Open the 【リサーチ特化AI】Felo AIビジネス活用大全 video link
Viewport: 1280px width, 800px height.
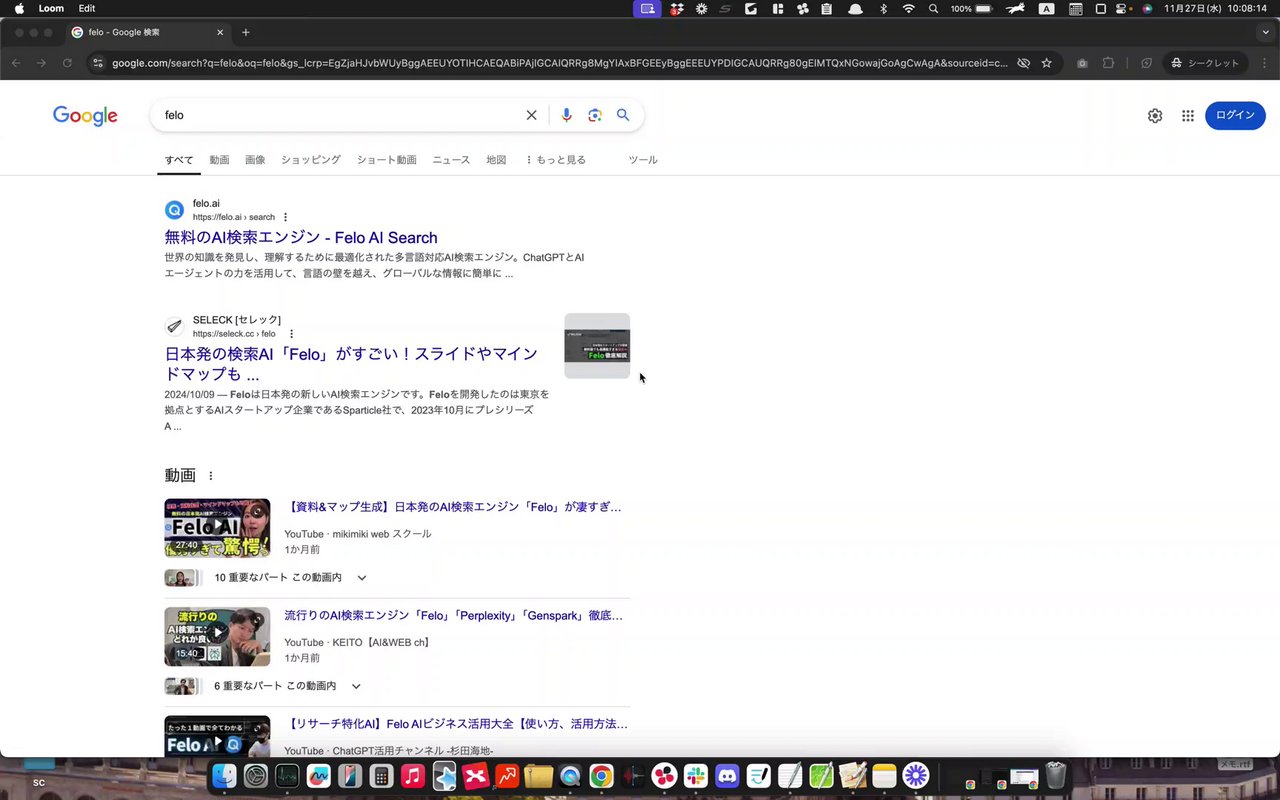pos(456,724)
